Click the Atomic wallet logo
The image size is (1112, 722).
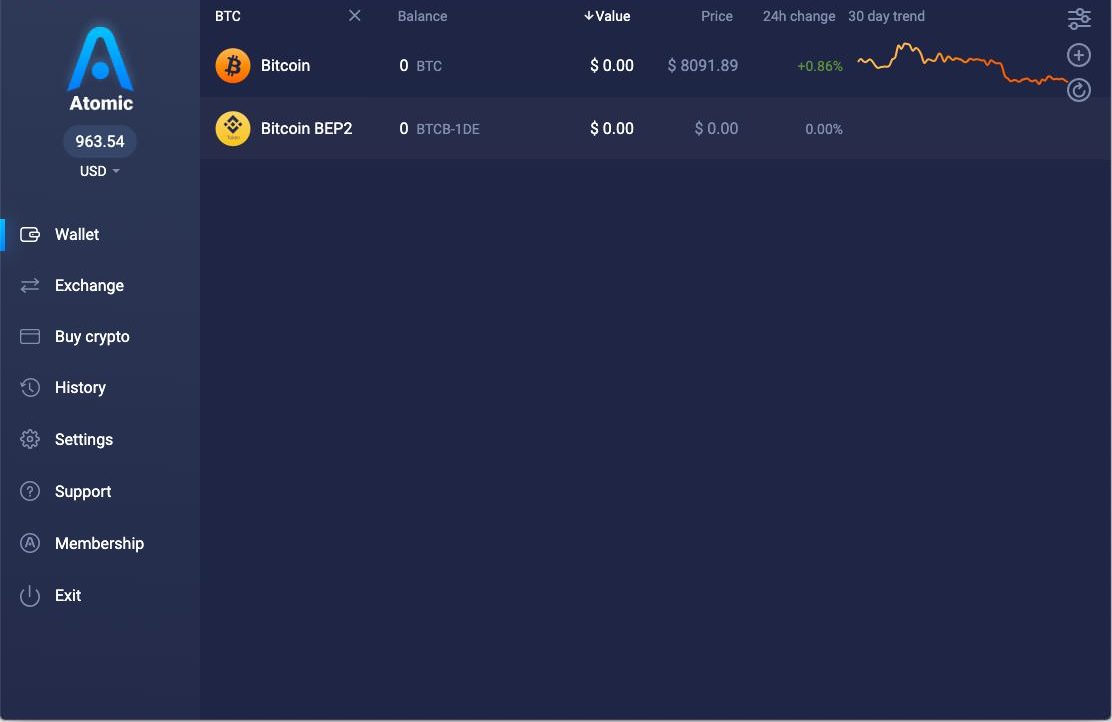(x=100, y=69)
